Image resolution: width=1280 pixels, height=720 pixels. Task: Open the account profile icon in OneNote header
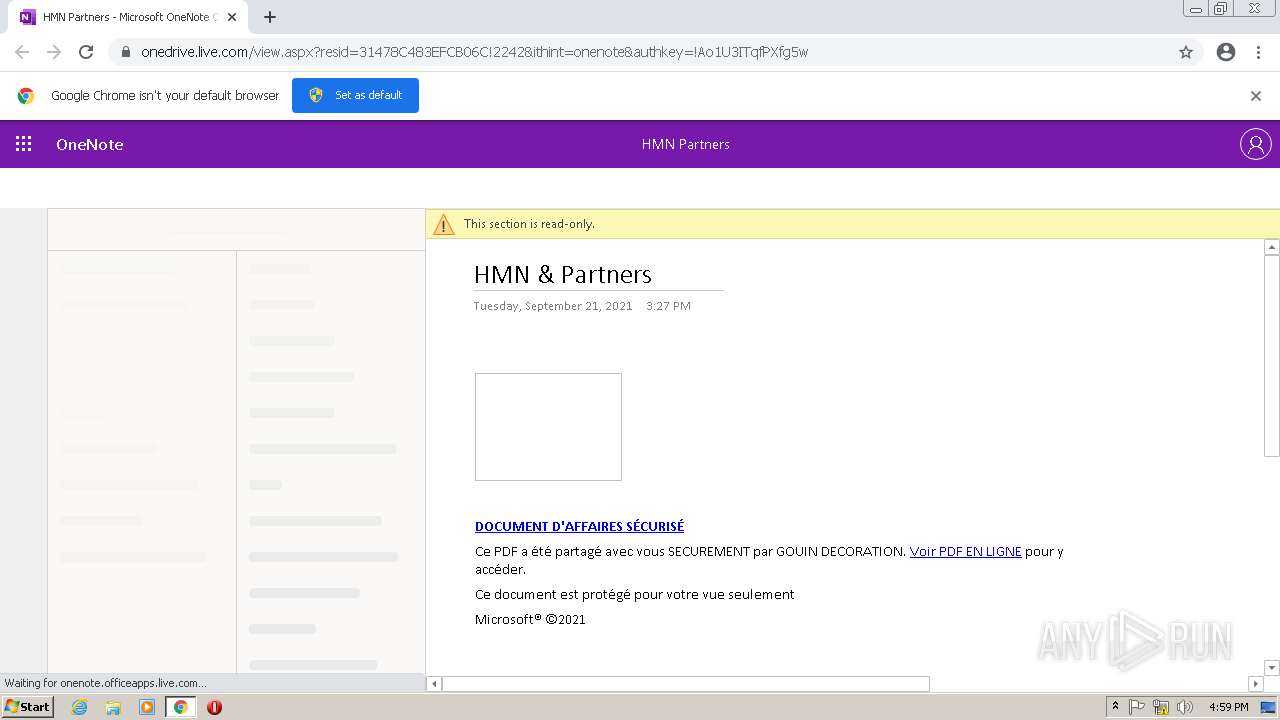pos(1255,144)
